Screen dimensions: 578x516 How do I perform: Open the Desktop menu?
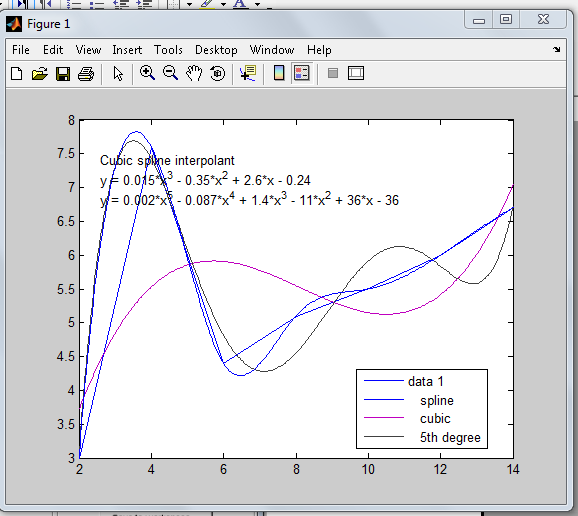click(x=216, y=50)
